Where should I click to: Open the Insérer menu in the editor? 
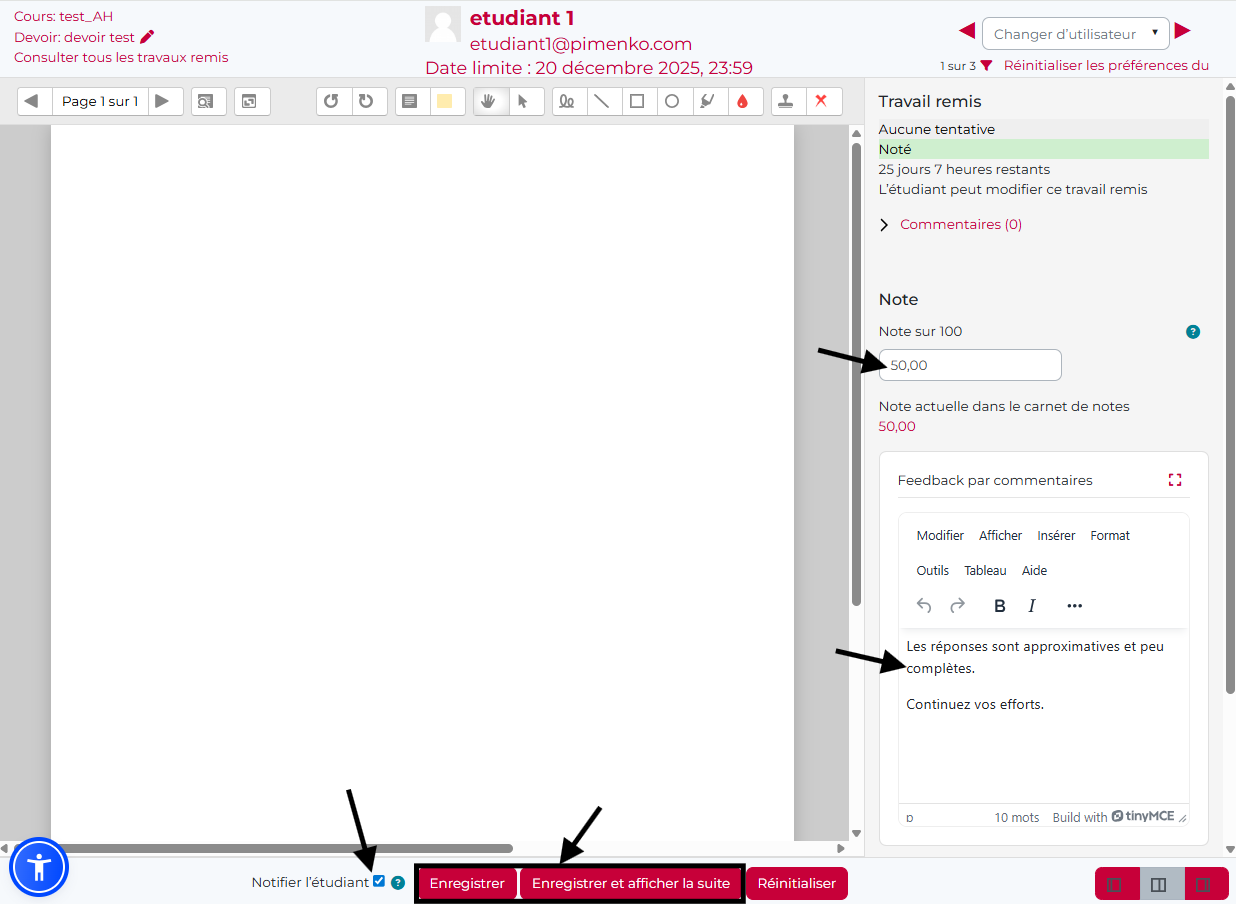click(1056, 536)
